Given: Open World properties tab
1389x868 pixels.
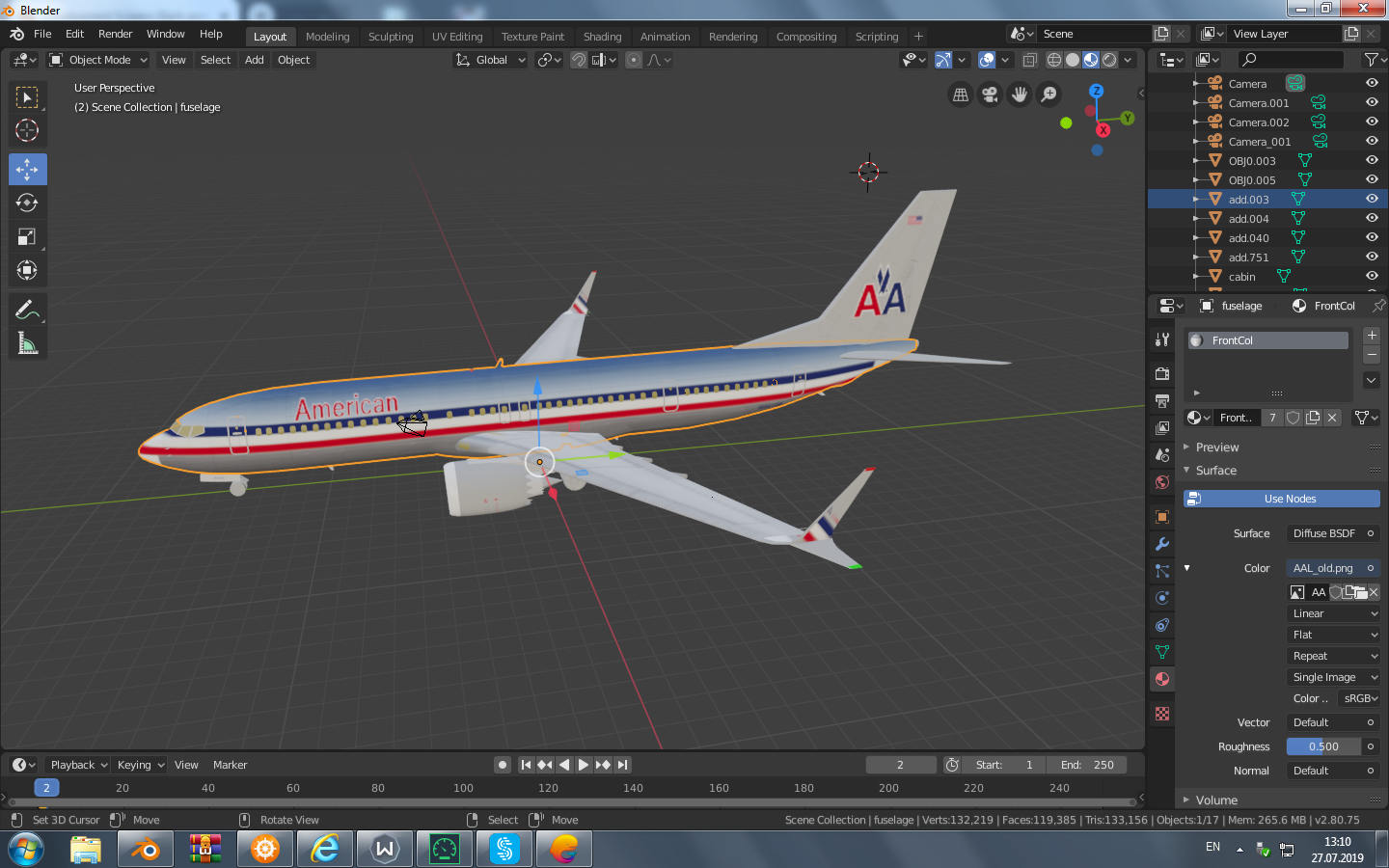Looking at the screenshot, I should coord(1162,481).
